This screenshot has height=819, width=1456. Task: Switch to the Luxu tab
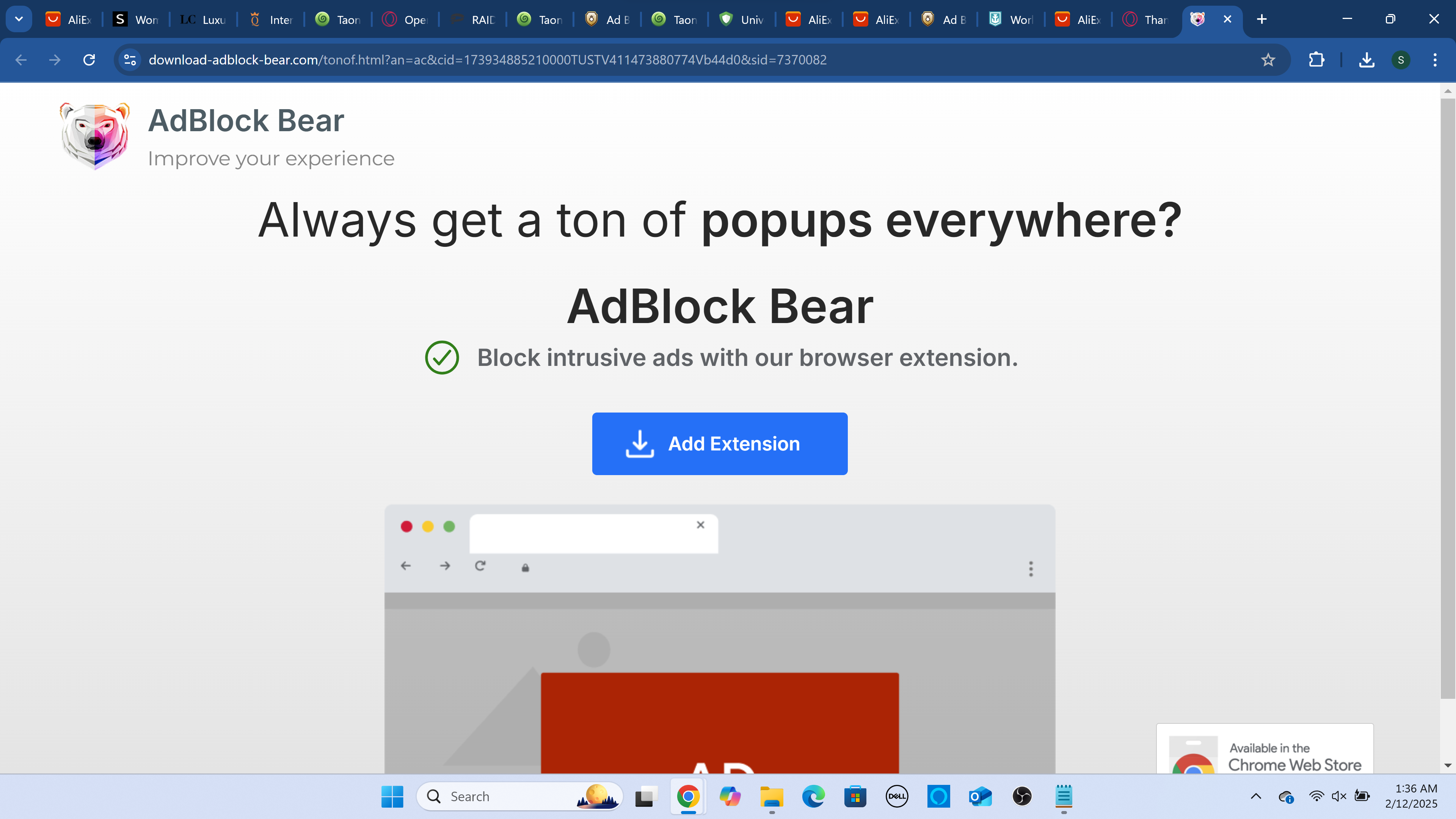(204, 19)
